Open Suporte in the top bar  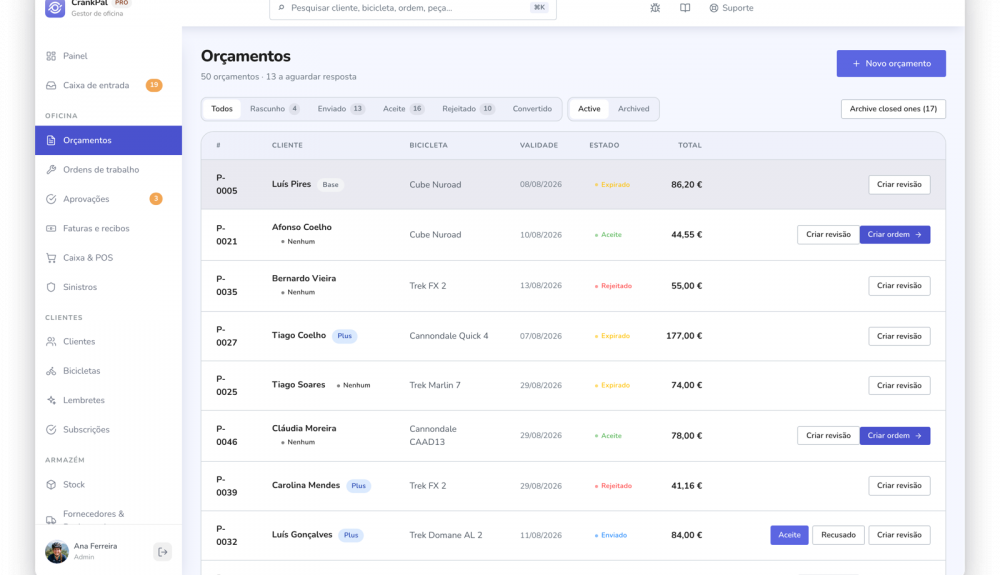[x=732, y=8]
